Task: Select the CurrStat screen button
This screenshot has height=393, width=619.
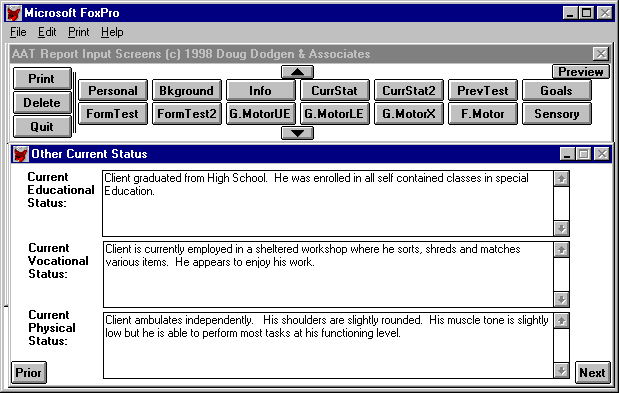Action: click(x=335, y=90)
